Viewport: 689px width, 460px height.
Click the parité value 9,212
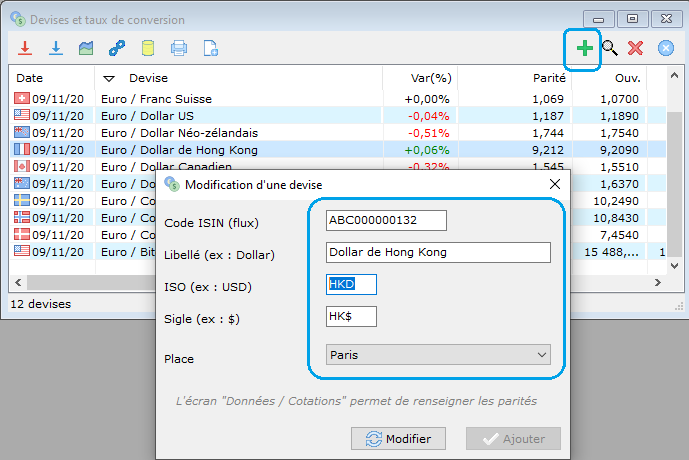point(548,150)
